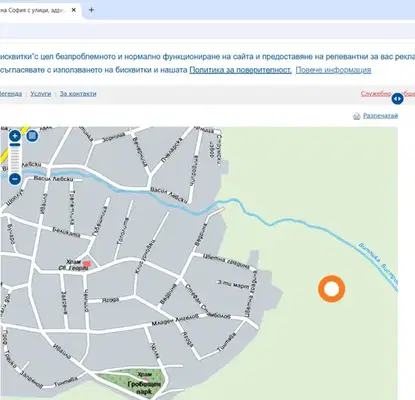Click the Белката street label
This screenshot has height=400, width=415.
(x=66, y=232)
